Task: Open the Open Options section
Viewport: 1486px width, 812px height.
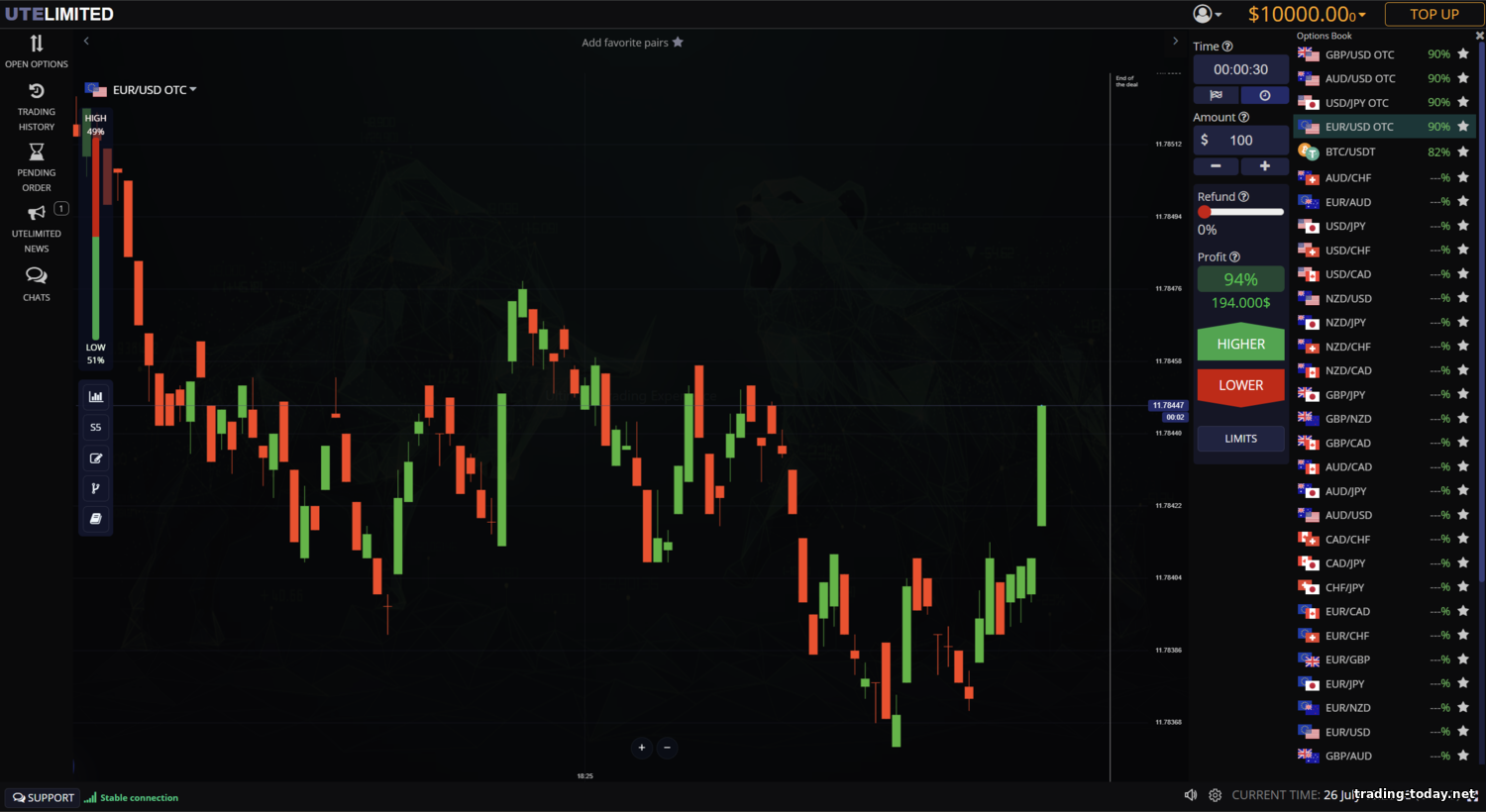Action: pyautogui.click(x=37, y=51)
